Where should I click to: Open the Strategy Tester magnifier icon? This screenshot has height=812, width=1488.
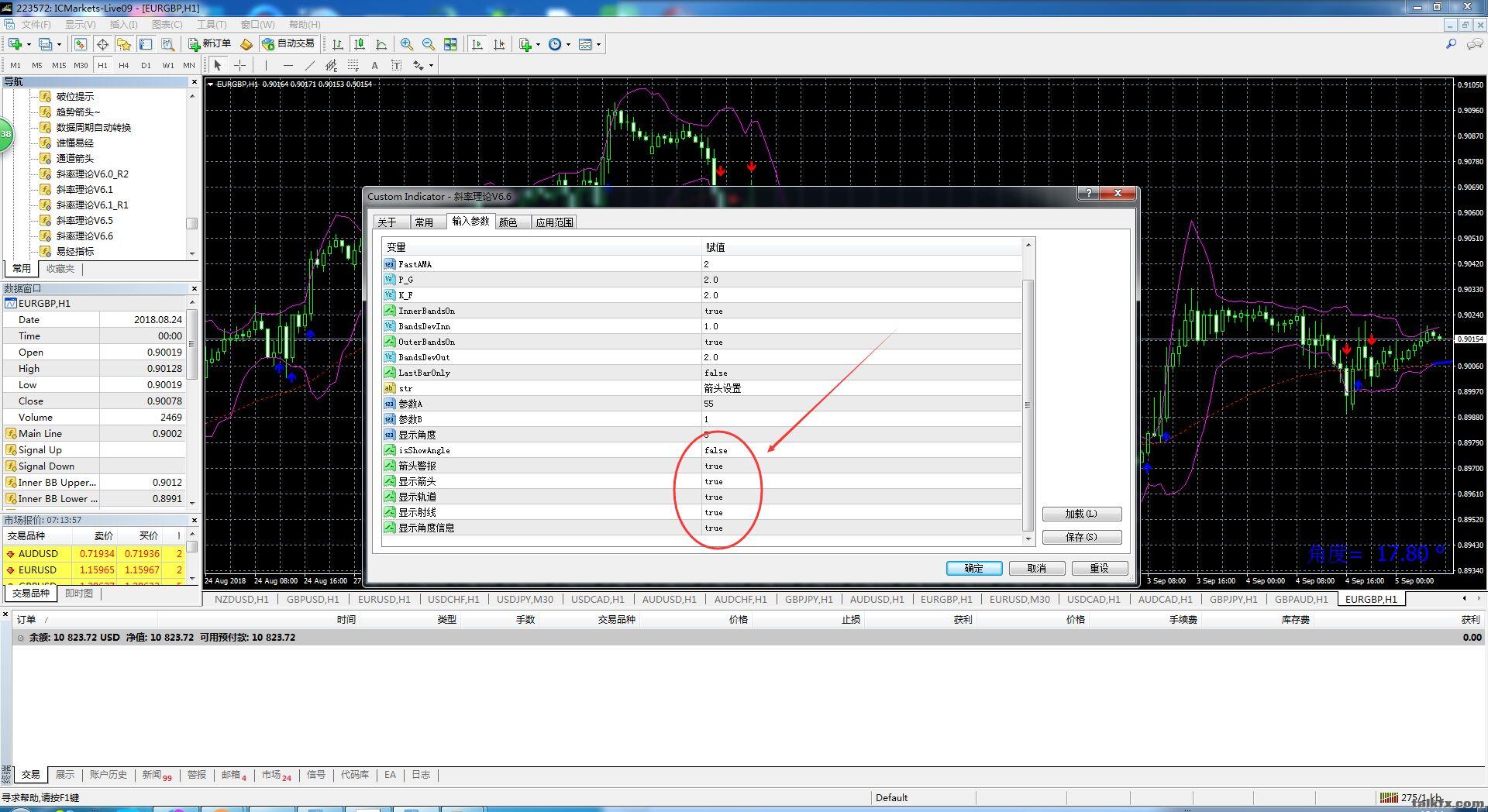point(167,44)
